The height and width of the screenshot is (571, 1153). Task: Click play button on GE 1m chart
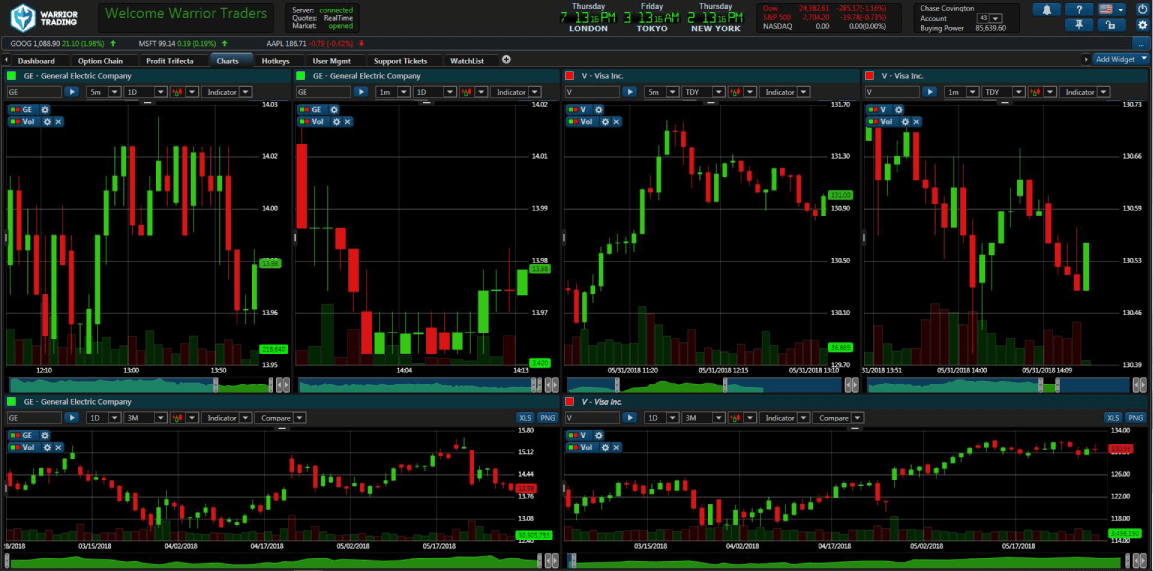click(x=360, y=92)
